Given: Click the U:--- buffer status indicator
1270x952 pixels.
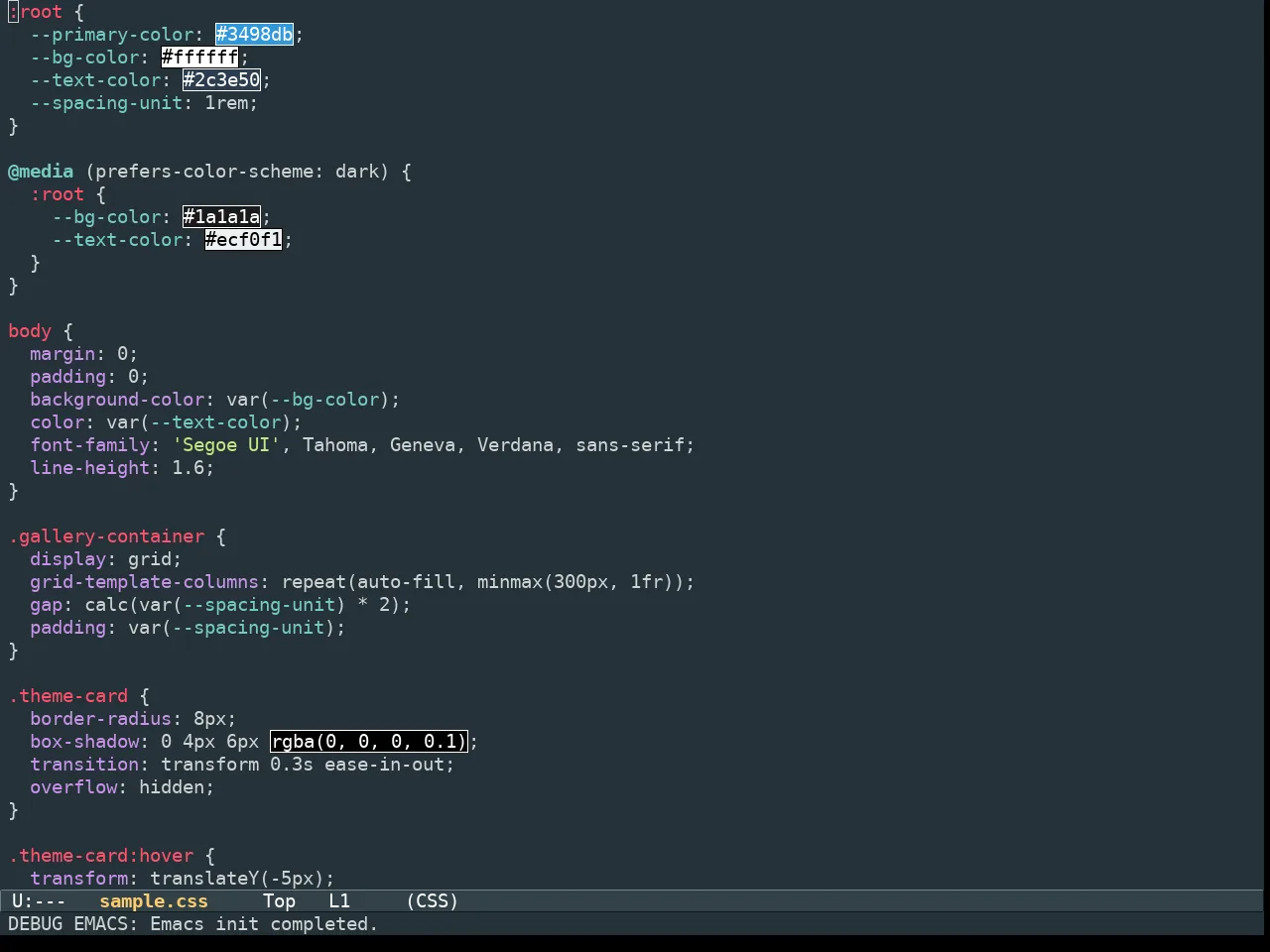Looking at the screenshot, I should 39,901.
